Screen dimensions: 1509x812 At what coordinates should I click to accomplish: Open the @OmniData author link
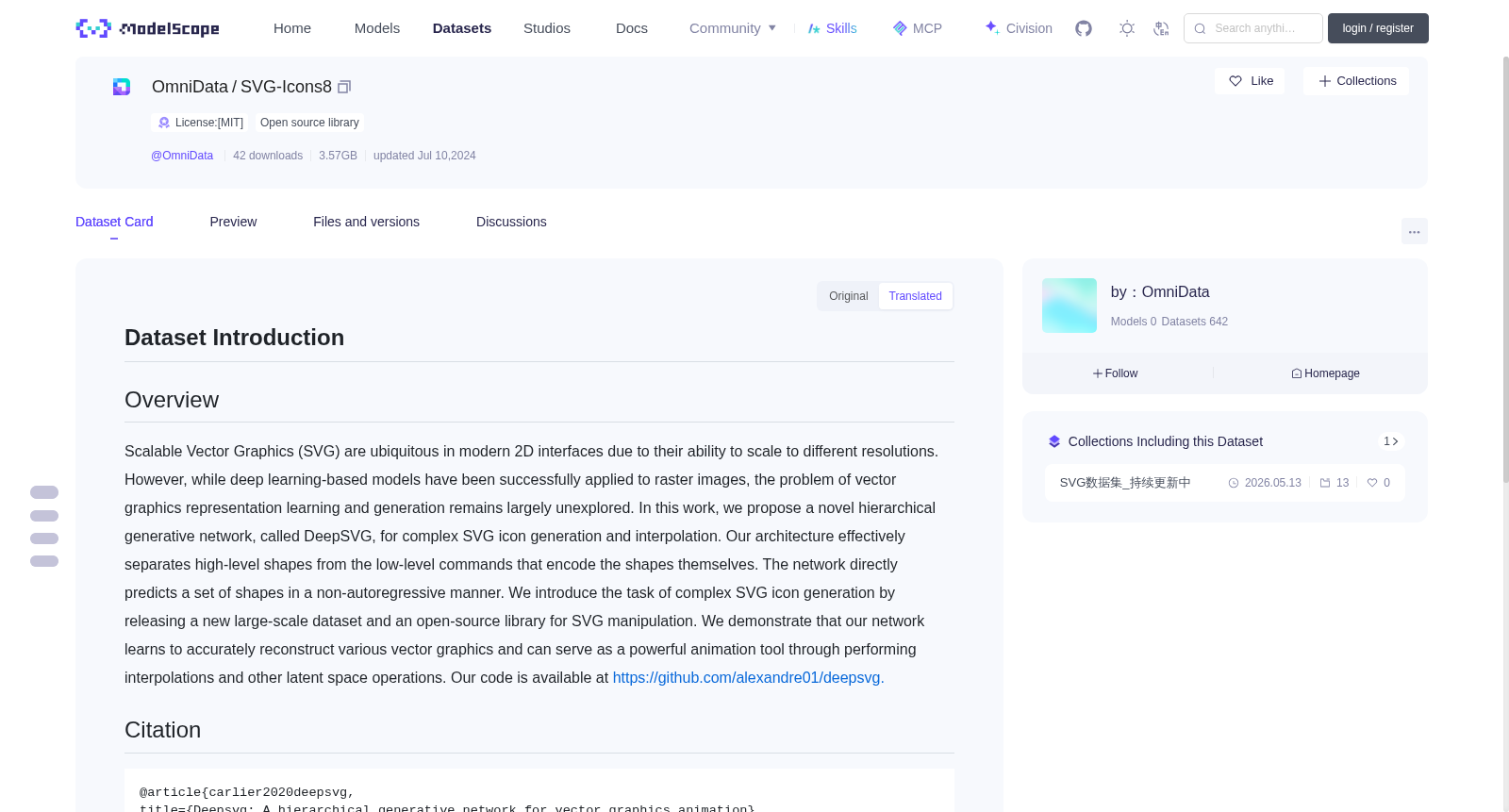click(x=182, y=156)
